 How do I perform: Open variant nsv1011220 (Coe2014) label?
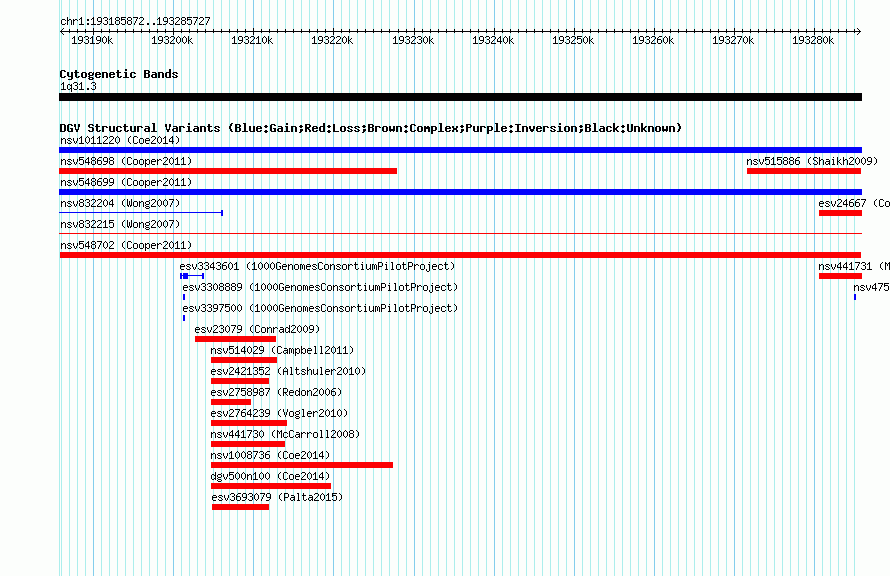(120, 140)
